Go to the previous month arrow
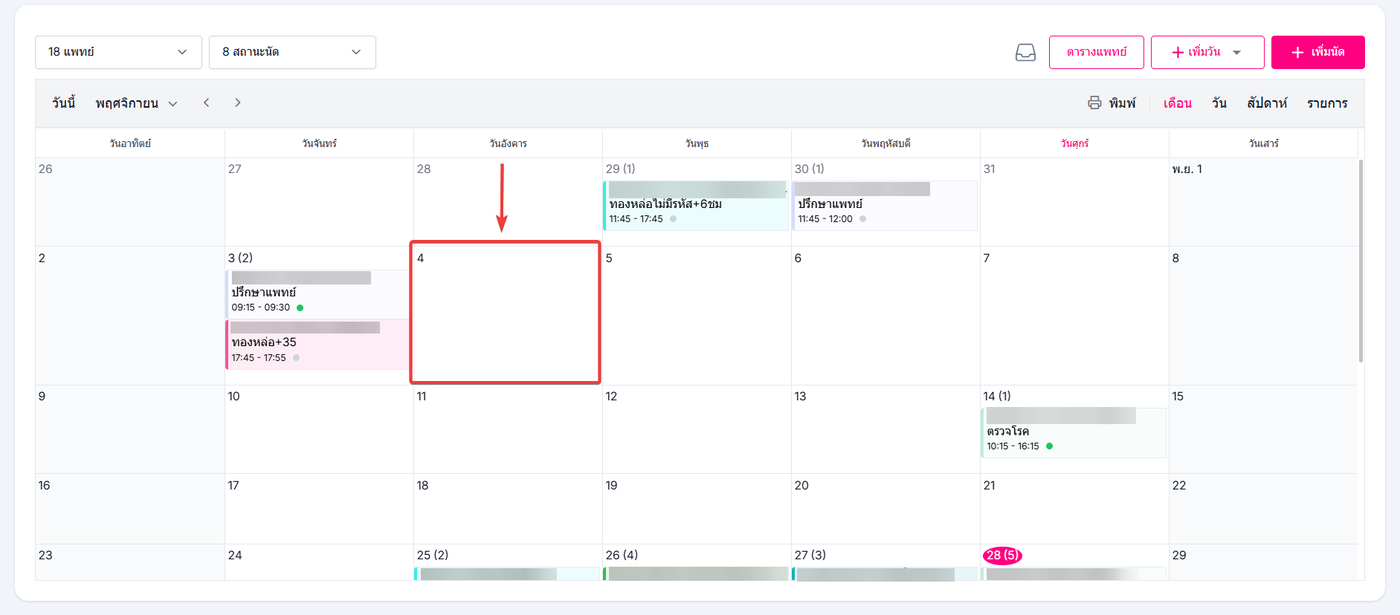The image size is (1400, 615). (x=206, y=103)
